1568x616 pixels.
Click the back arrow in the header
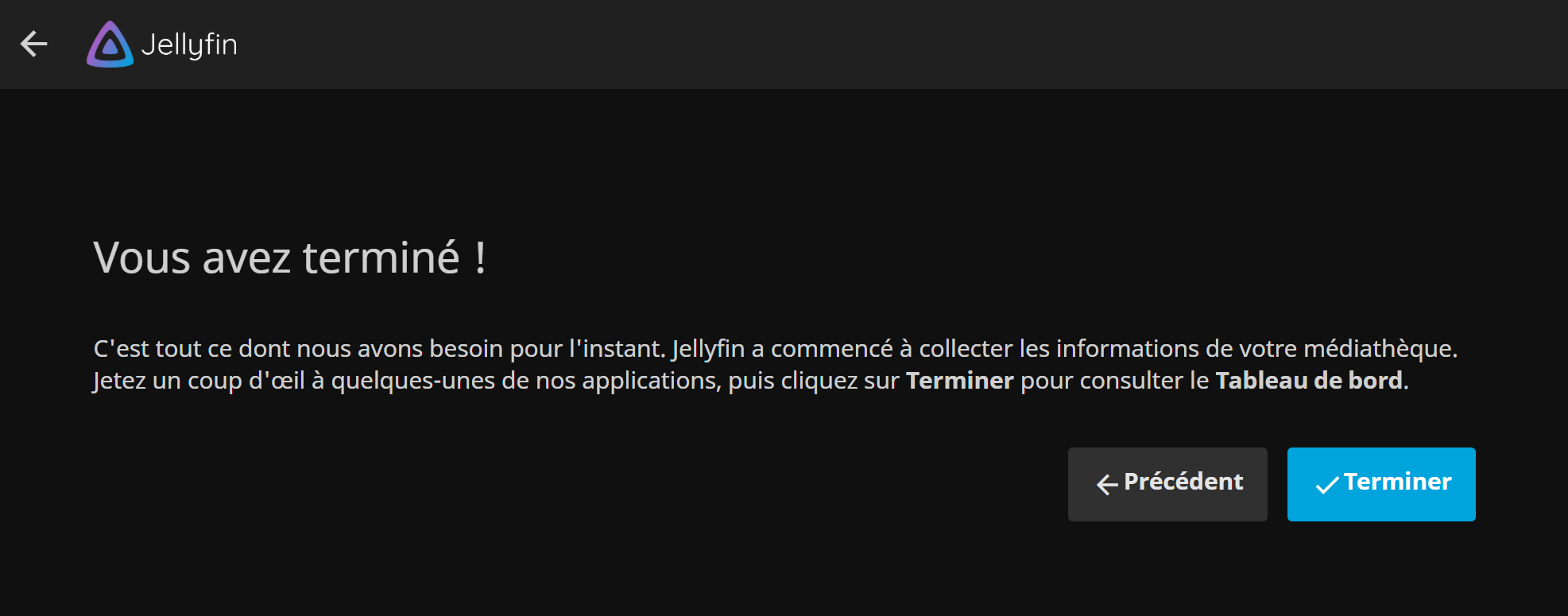33,44
